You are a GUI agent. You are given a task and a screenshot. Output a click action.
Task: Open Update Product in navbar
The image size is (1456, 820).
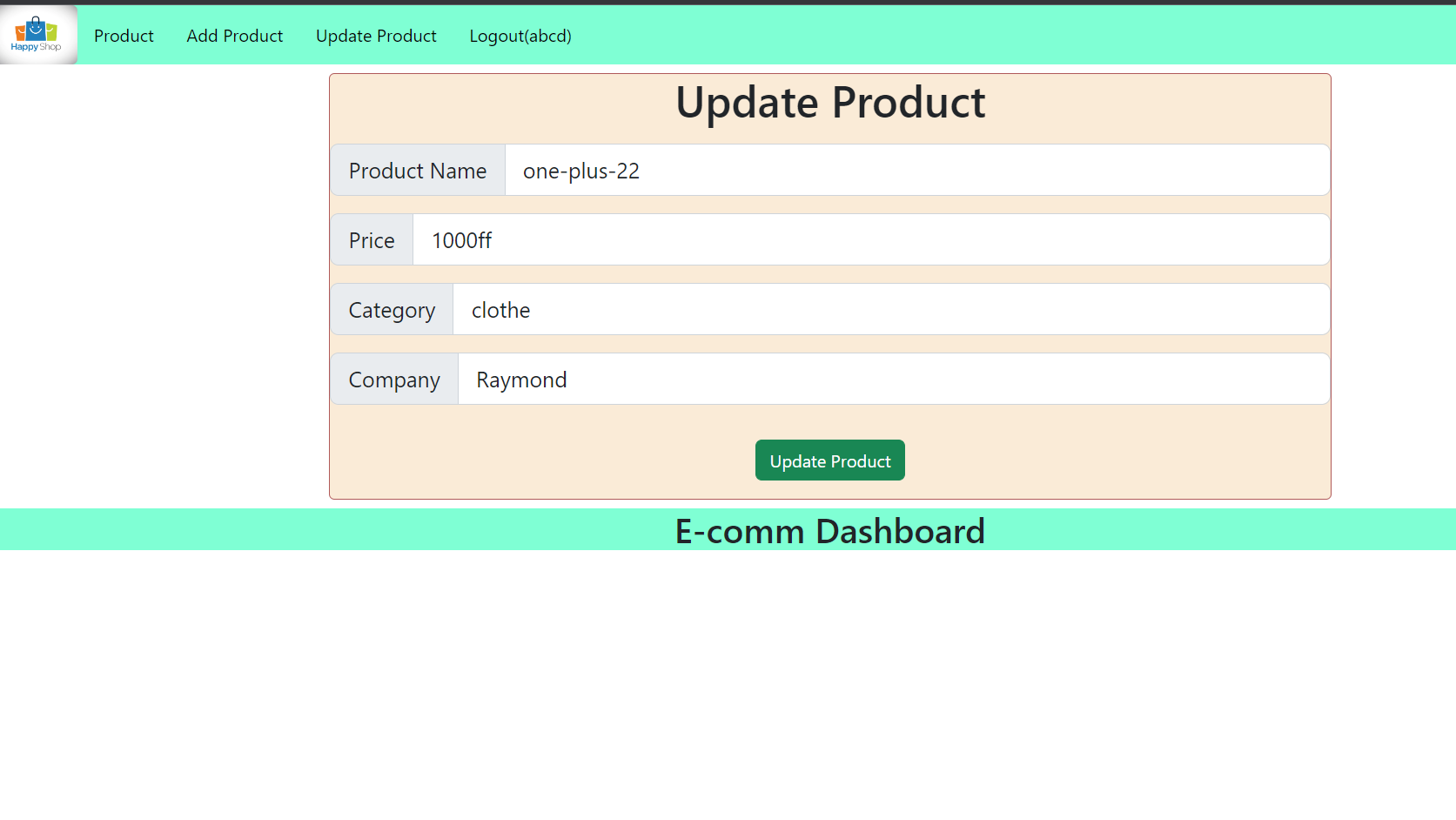pos(376,36)
